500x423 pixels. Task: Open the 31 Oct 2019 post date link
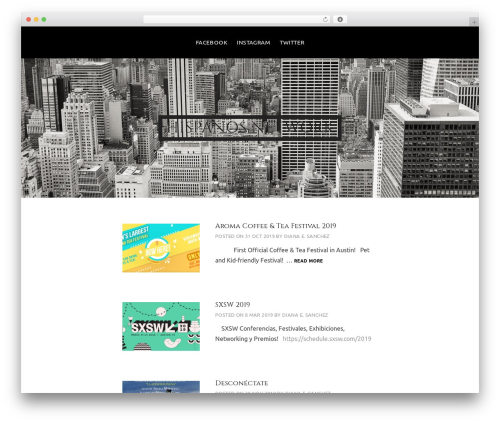[260, 236]
